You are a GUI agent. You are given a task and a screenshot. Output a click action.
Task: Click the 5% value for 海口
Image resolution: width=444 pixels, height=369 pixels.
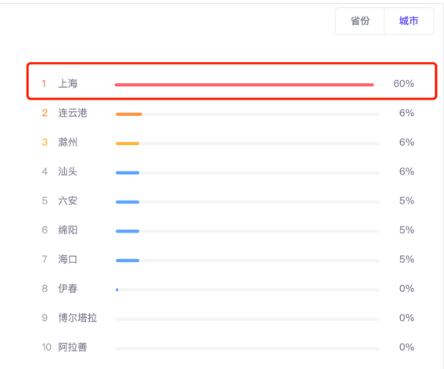(407, 259)
